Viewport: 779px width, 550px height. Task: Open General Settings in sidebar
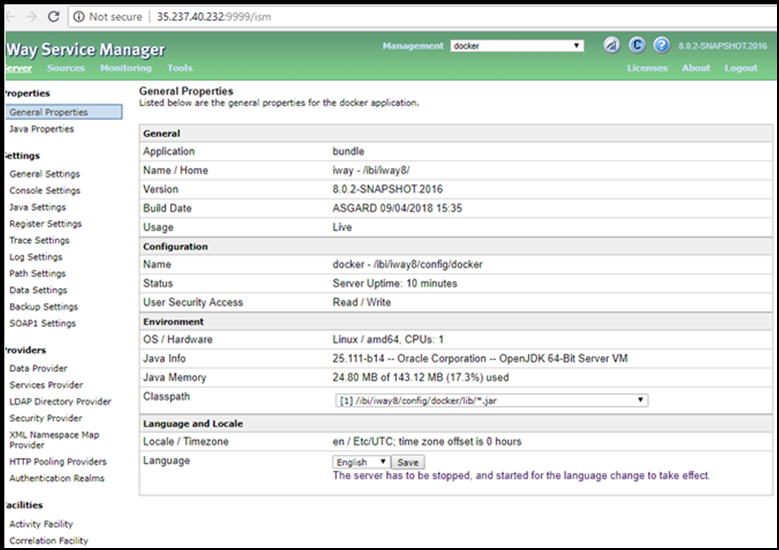tap(45, 174)
